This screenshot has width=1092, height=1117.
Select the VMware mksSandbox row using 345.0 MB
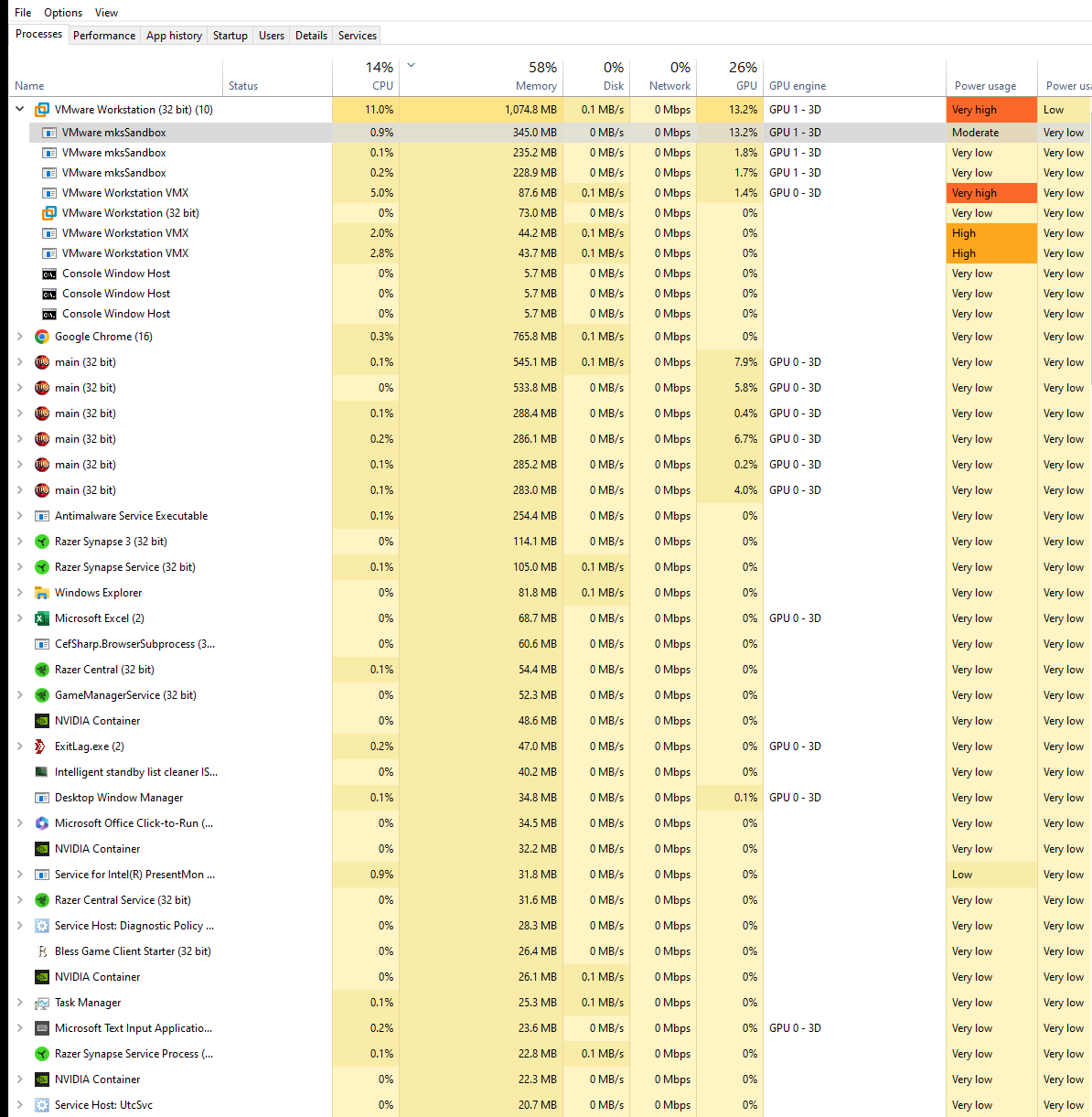coord(560,133)
